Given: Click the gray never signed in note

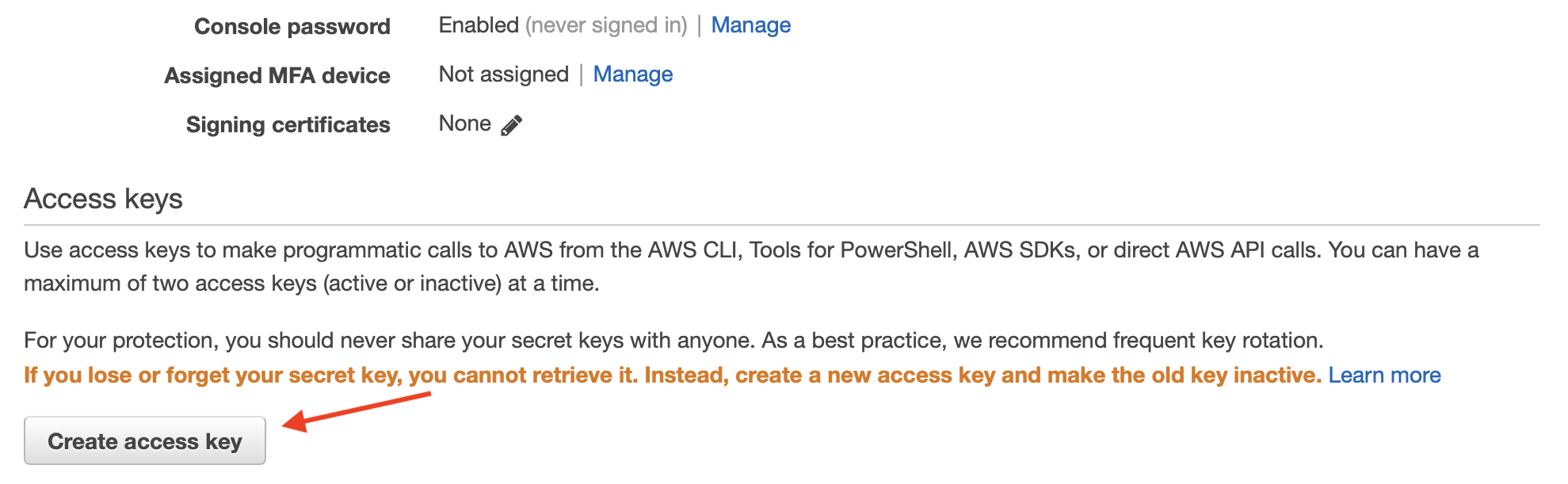Looking at the screenshot, I should pyautogui.click(x=606, y=25).
